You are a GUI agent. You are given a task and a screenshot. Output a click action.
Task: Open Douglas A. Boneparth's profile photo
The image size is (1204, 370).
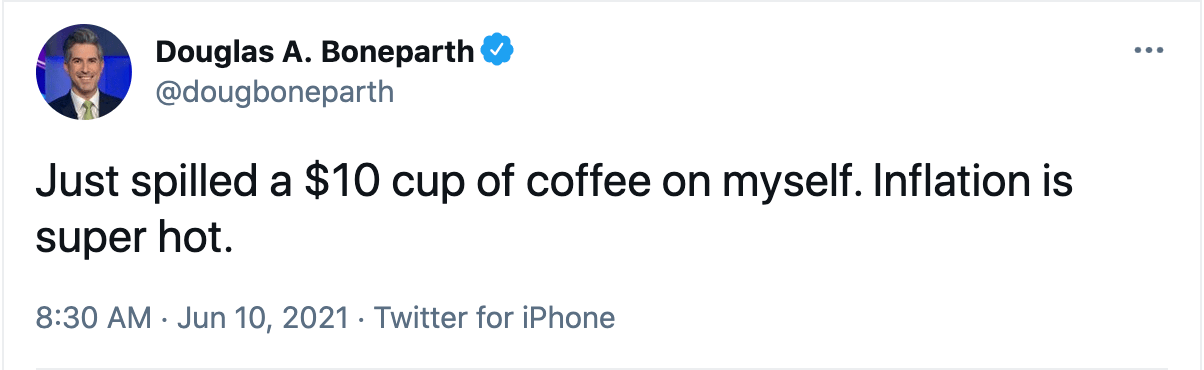point(84,73)
